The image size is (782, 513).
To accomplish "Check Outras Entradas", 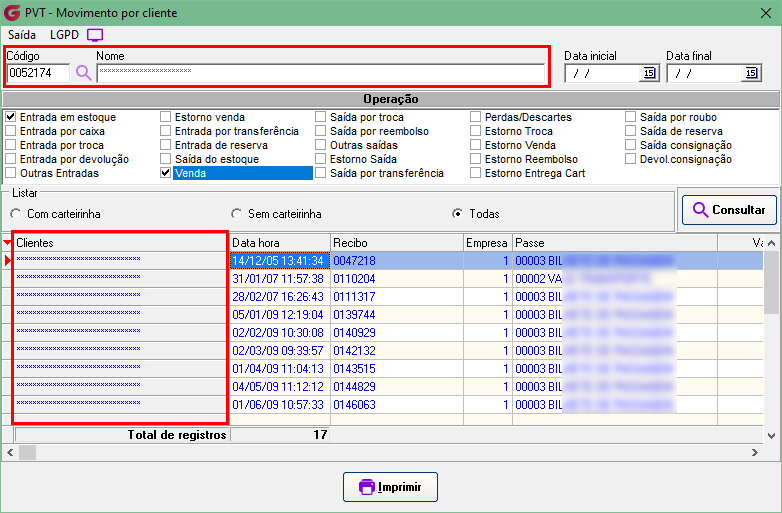I will coord(10,173).
